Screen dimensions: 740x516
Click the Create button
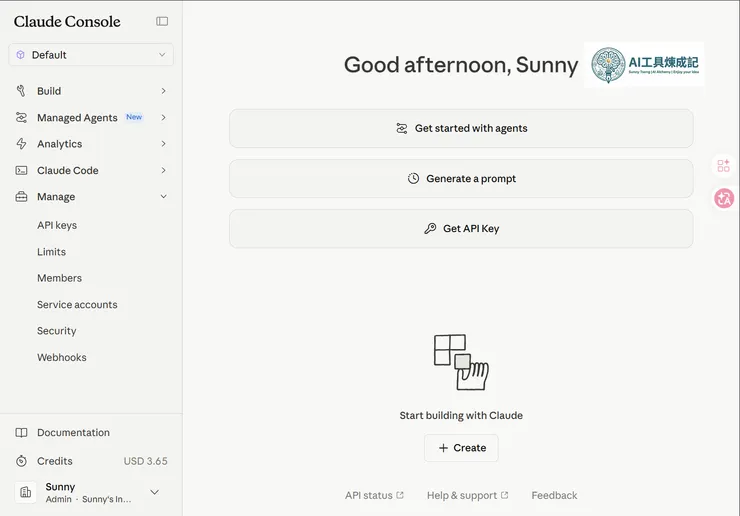coord(461,448)
